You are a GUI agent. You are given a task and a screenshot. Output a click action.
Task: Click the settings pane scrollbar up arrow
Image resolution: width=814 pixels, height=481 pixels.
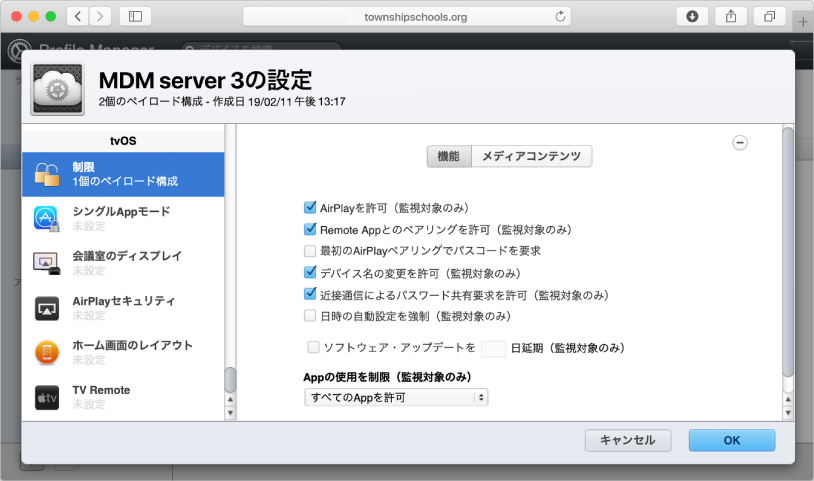788,400
